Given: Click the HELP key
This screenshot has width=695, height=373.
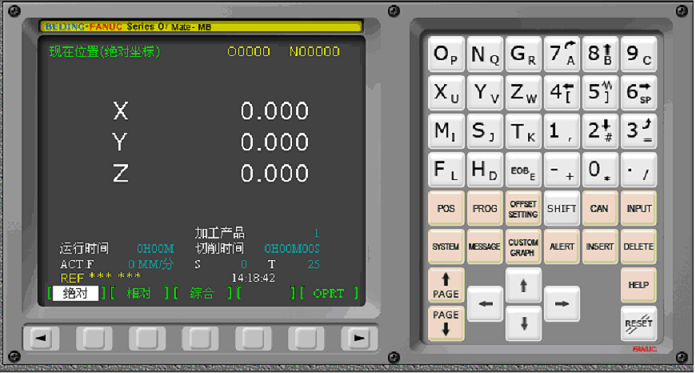Looking at the screenshot, I should click(639, 285).
